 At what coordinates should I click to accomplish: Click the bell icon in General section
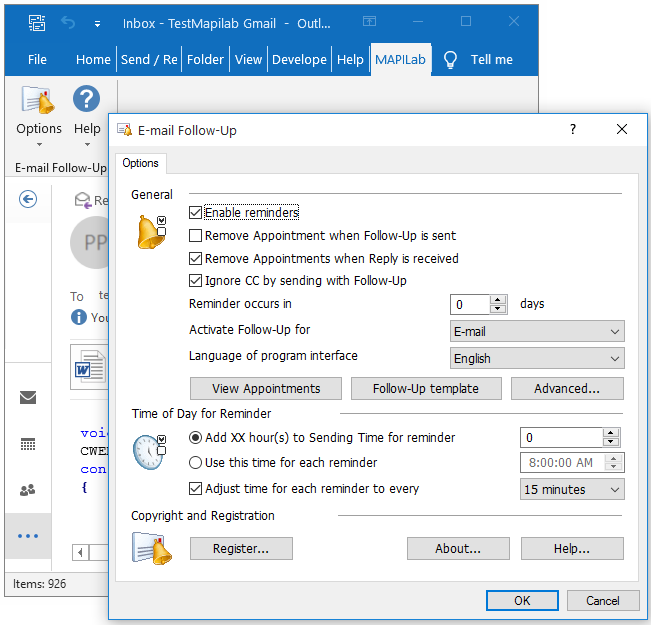(152, 232)
